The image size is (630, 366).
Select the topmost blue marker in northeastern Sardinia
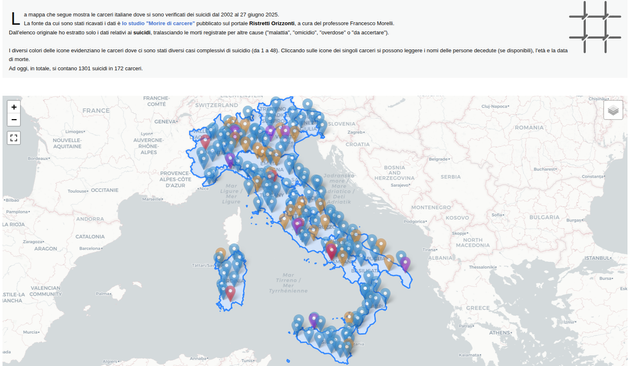(234, 250)
